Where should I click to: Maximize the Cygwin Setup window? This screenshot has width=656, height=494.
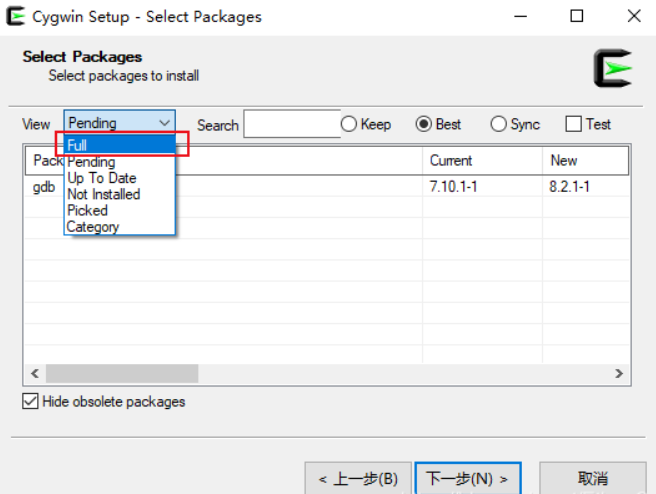click(x=577, y=16)
